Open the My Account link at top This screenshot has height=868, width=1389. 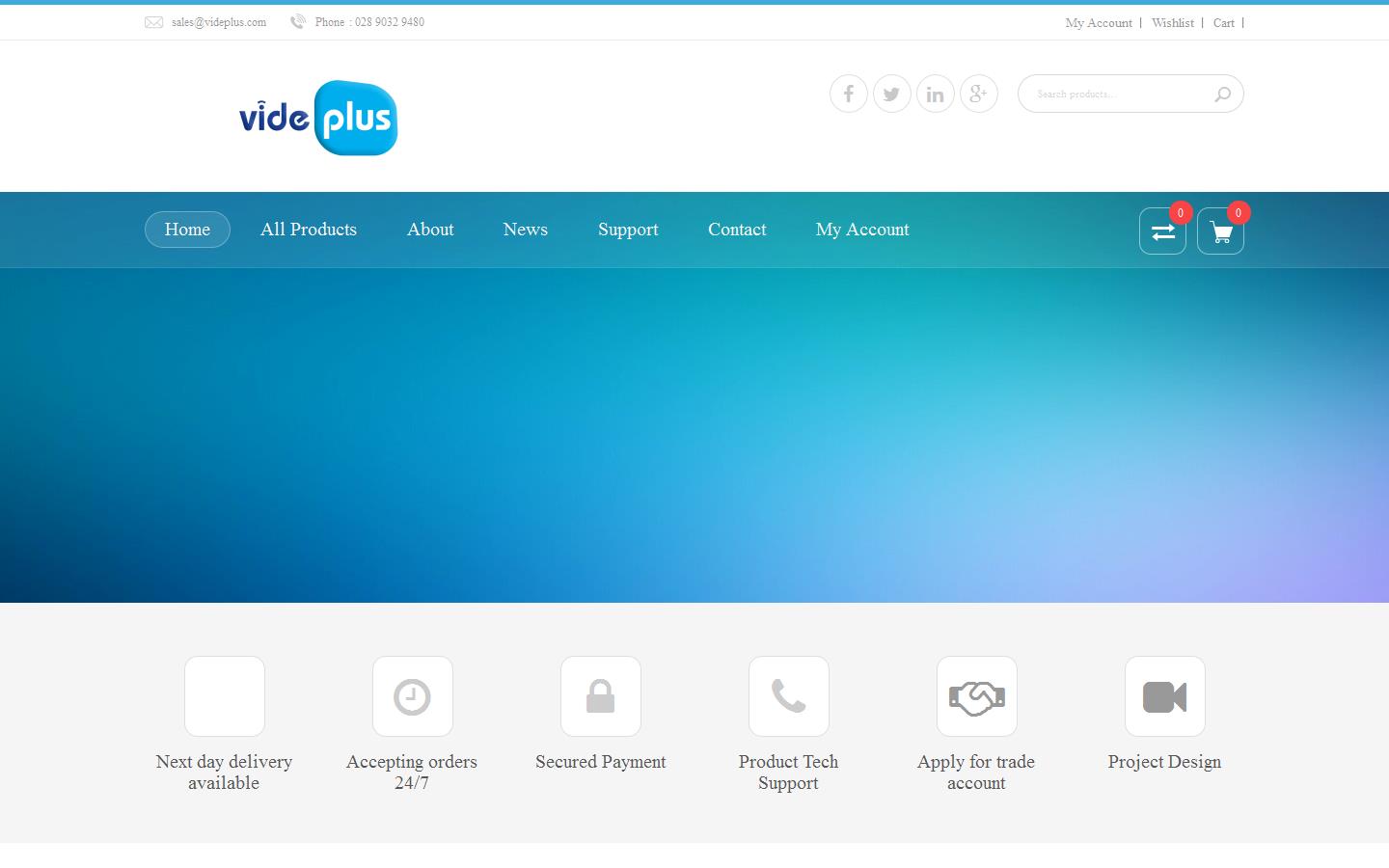1098,22
